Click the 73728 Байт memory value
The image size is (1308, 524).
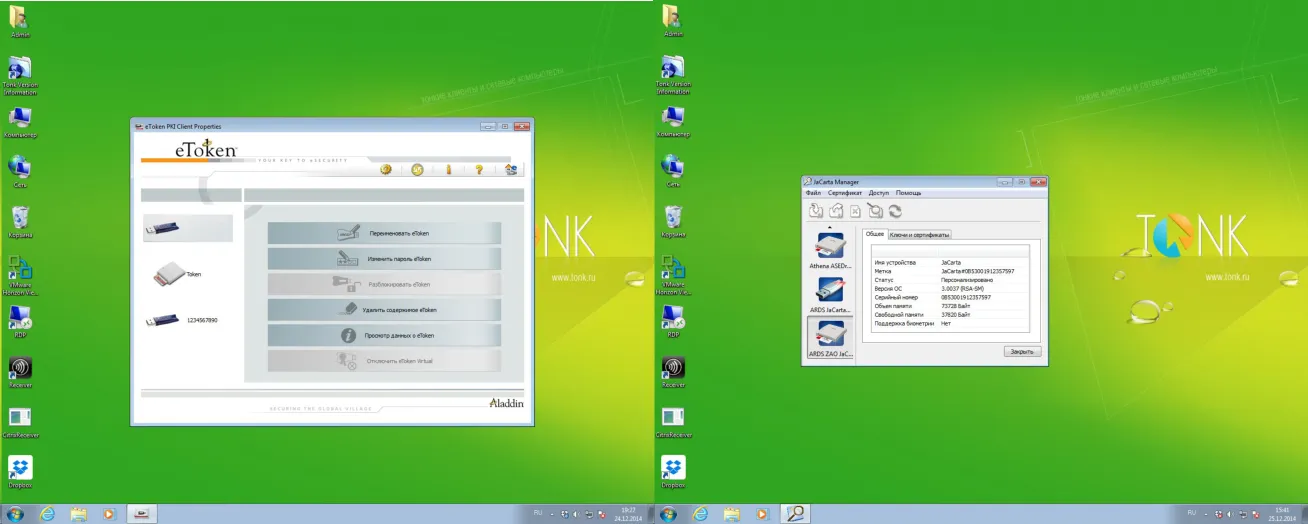955,306
